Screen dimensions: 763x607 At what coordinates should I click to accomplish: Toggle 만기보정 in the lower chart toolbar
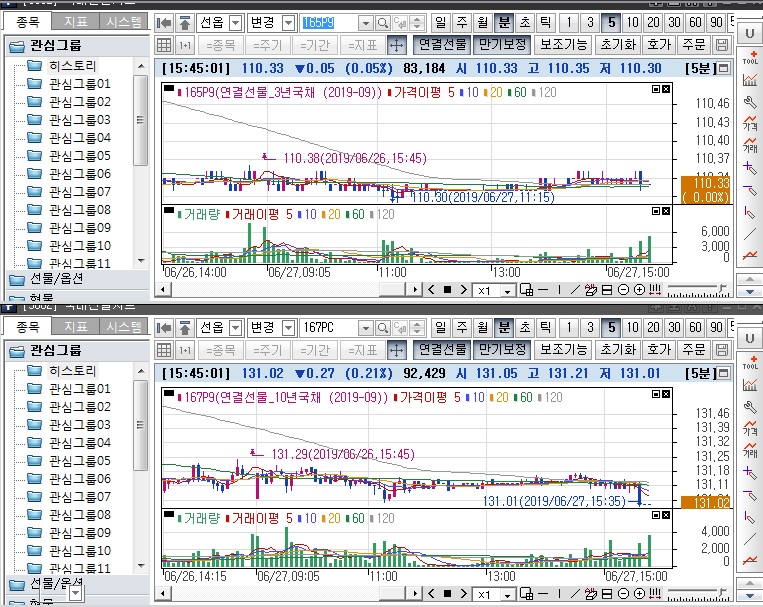(501, 350)
